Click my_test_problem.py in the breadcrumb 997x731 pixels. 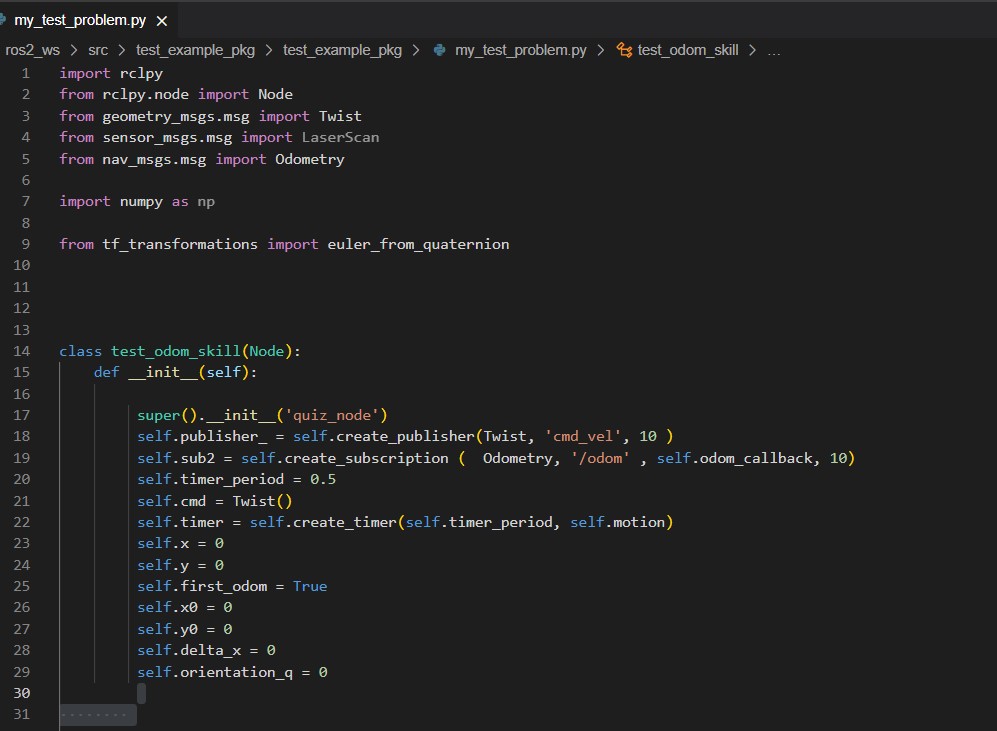pyautogui.click(x=521, y=50)
